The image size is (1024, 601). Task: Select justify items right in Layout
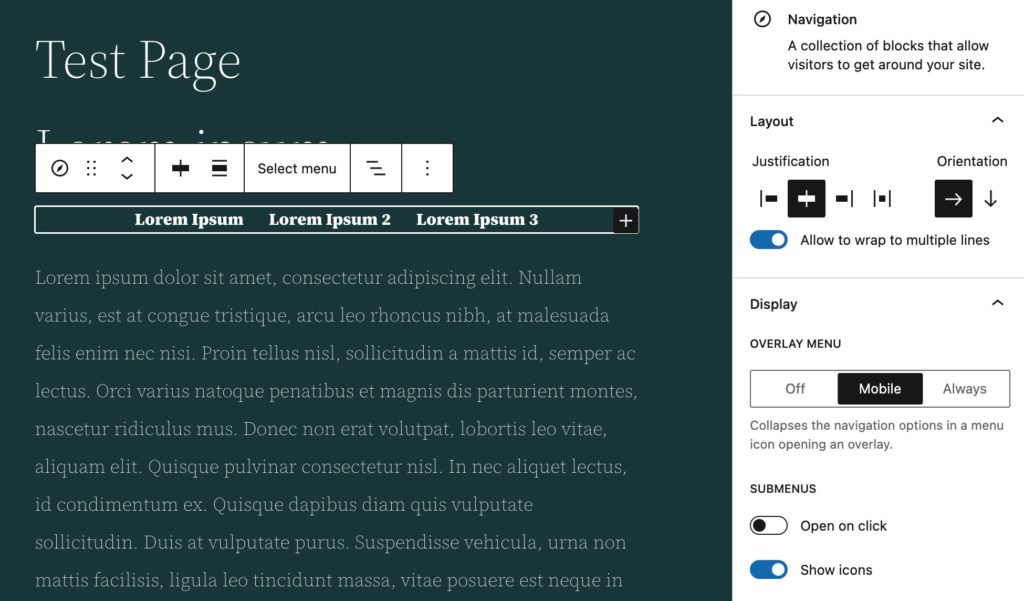(x=844, y=198)
